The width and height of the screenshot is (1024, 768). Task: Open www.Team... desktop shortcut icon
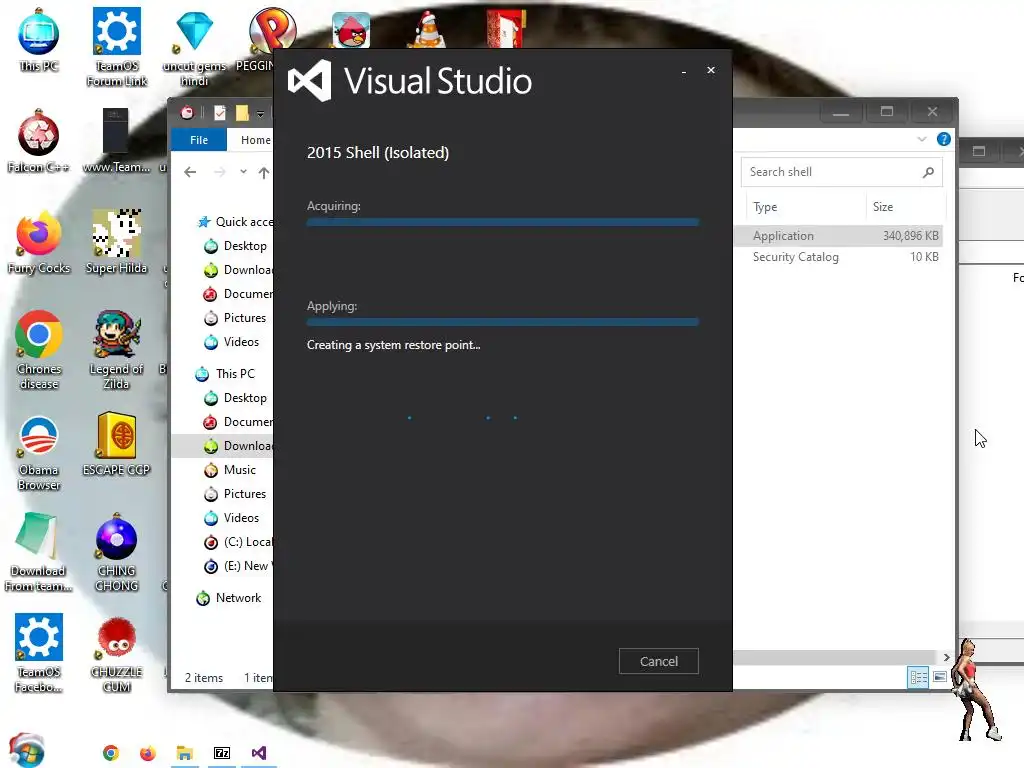pyautogui.click(x=116, y=142)
